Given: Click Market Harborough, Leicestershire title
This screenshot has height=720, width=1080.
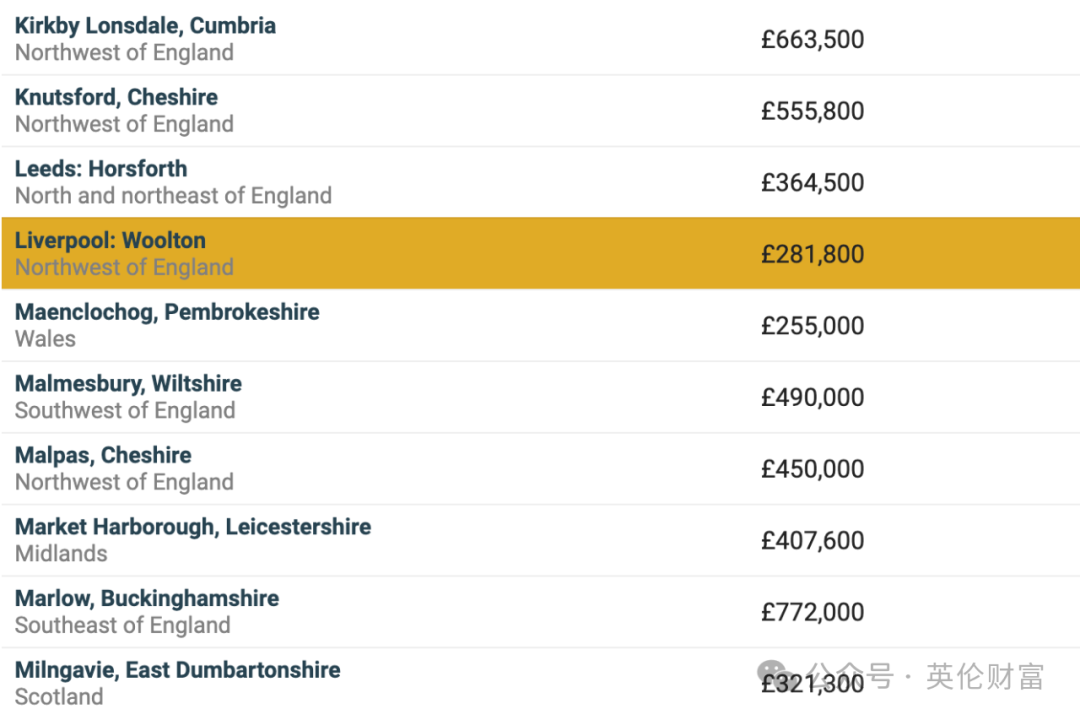Looking at the screenshot, I should (193, 527).
